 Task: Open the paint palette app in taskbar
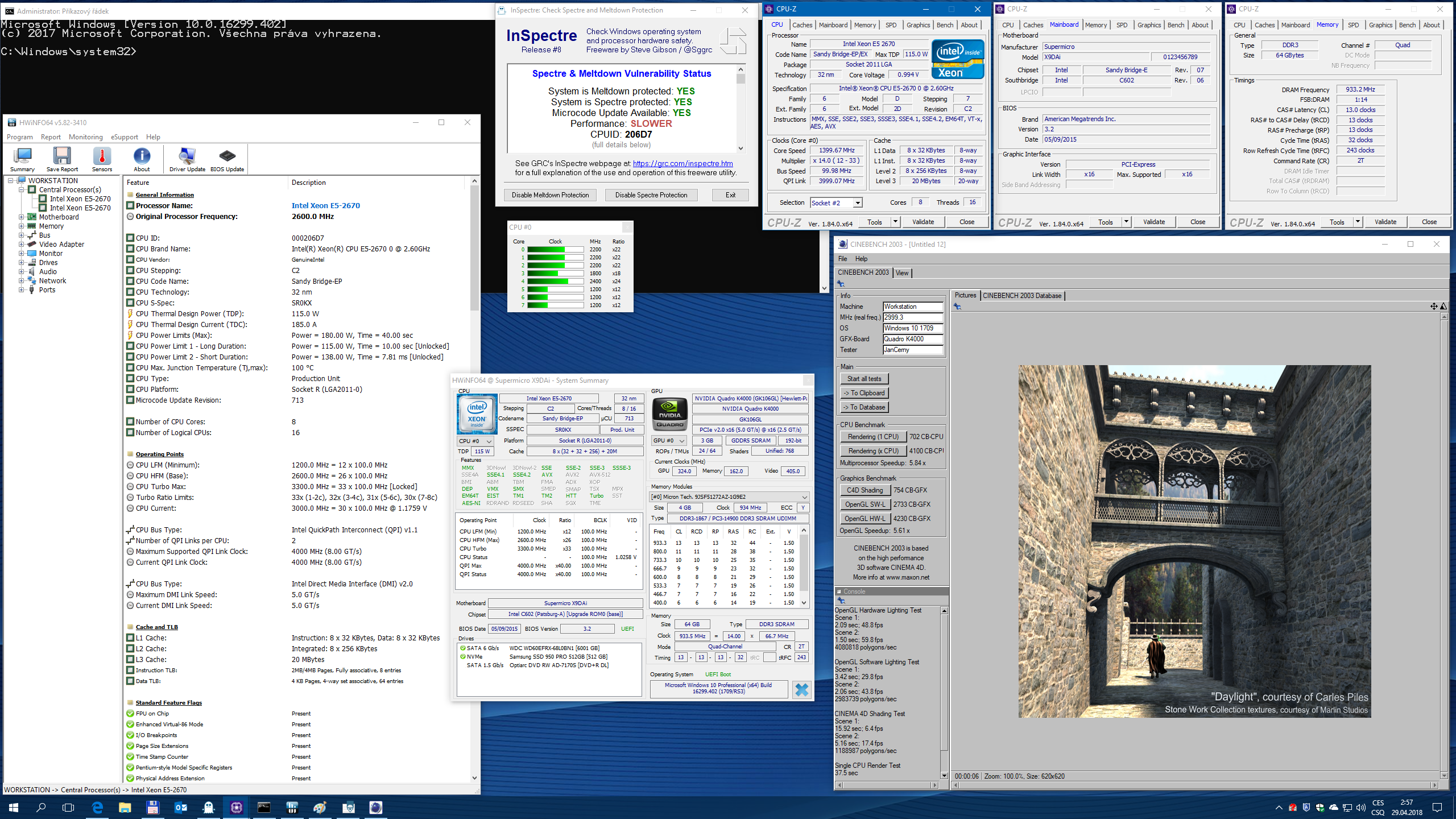pos(320,807)
